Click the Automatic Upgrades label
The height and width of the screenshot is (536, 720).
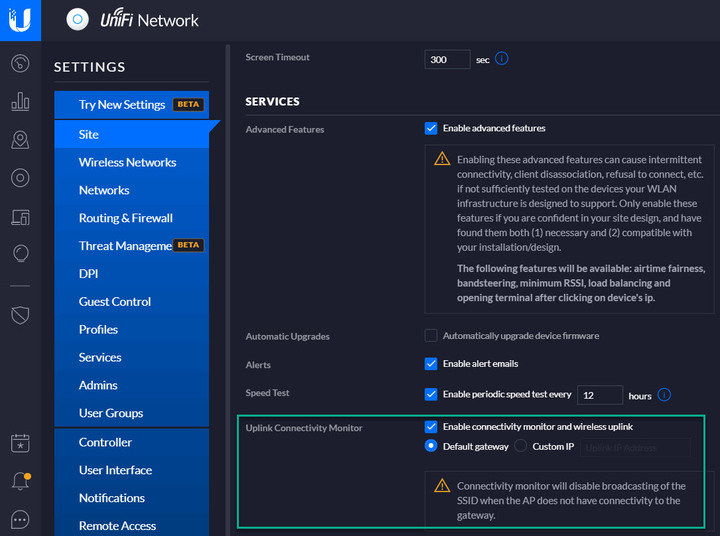click(x=287, y=337)
